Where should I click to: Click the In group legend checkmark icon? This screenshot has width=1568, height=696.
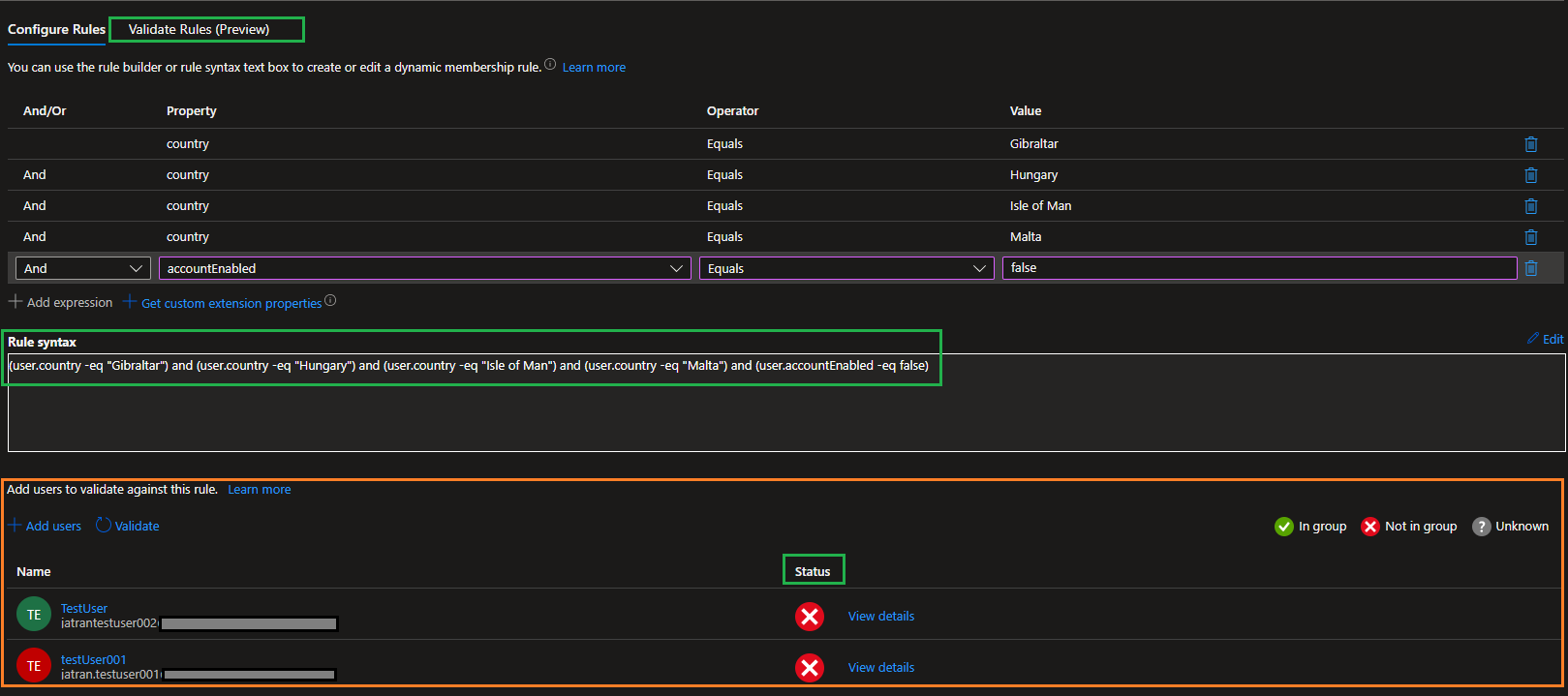pyautogui.click(x=1284, y=527)
